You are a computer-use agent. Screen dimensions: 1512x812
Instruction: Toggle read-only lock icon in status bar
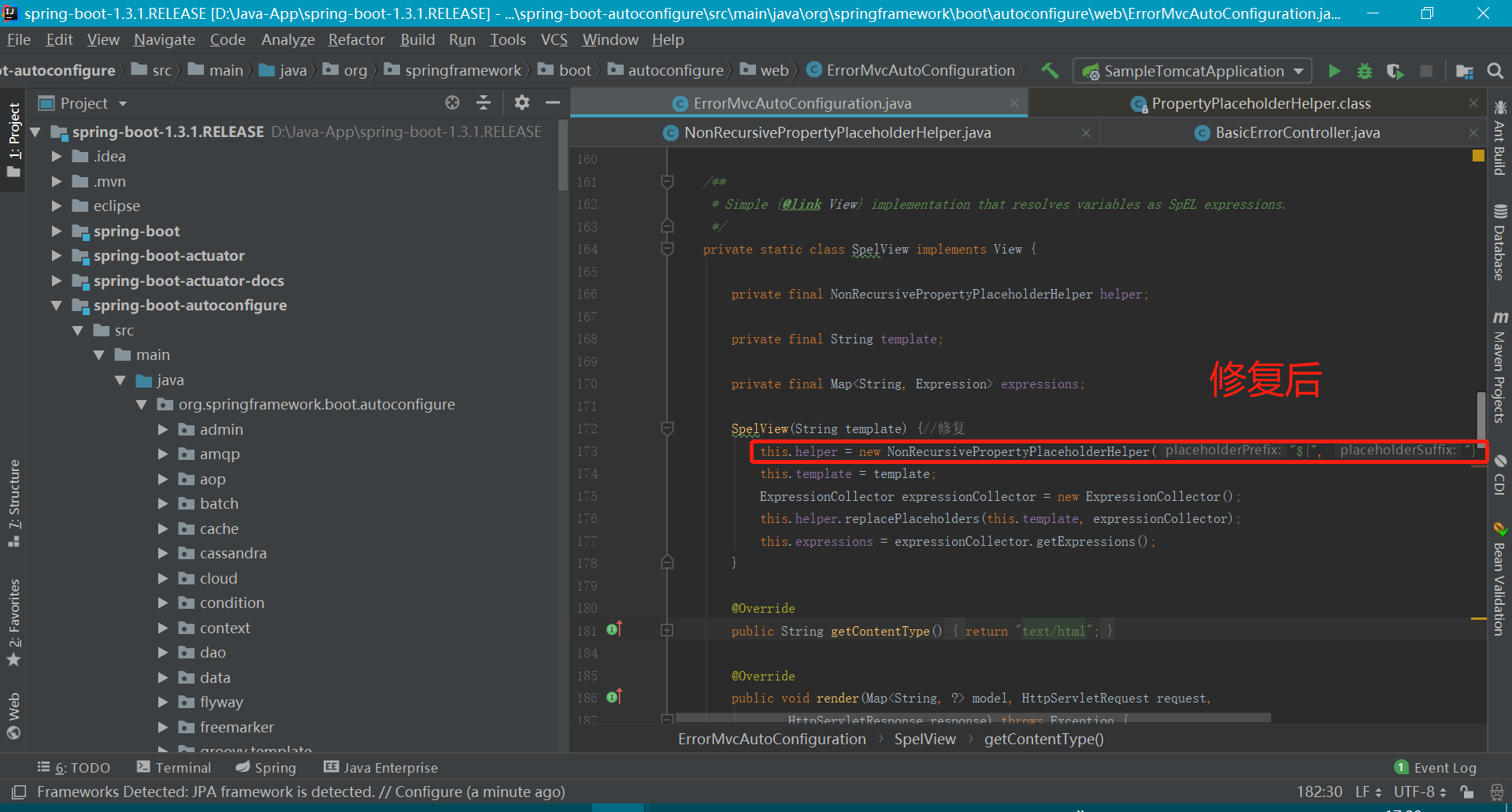tap(1466, 792)
